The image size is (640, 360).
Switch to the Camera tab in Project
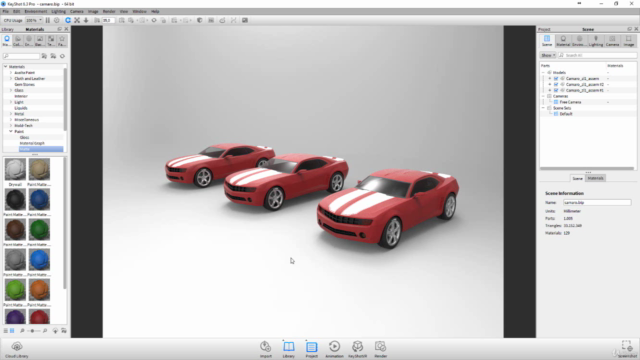click(612, 41)
